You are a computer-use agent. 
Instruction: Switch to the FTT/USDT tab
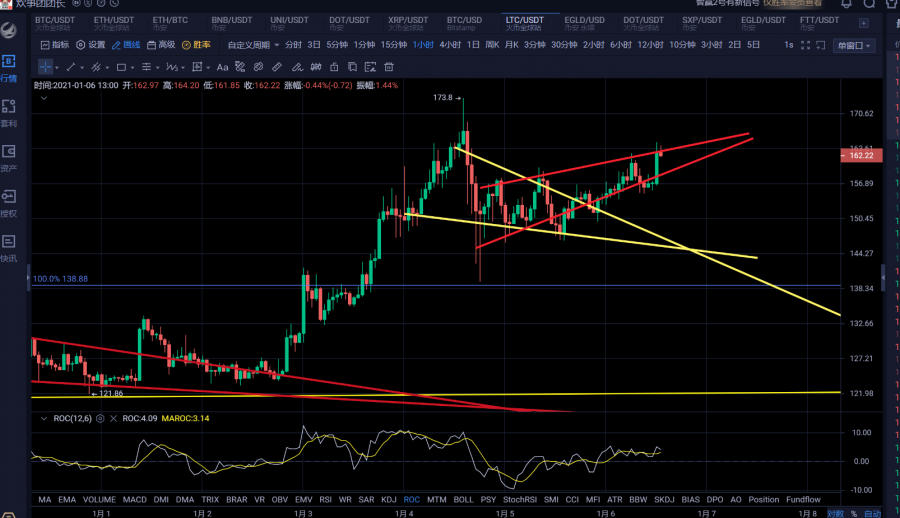pyautogui.click(x=820, y=23)
